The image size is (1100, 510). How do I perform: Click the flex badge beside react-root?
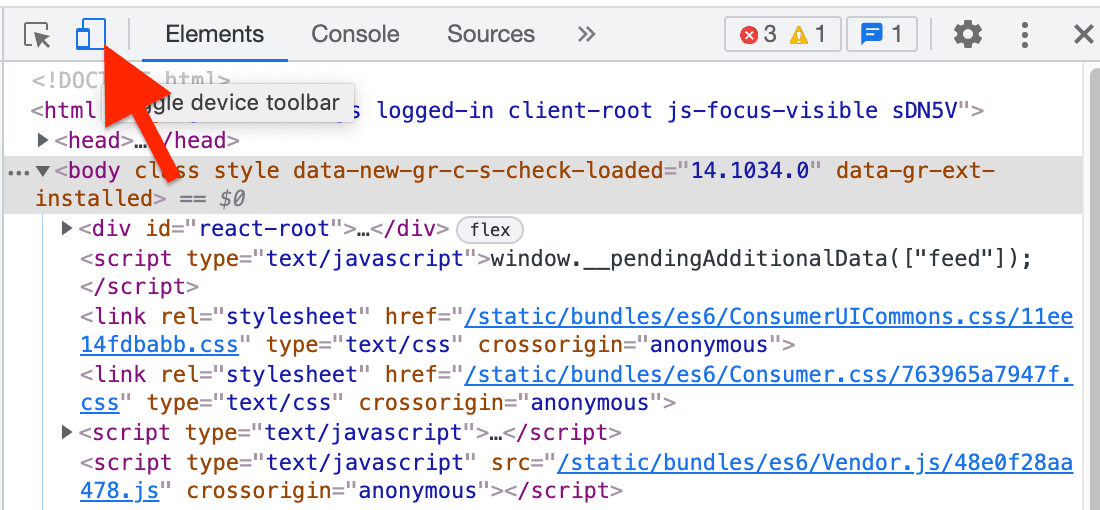click(x=490, y=230)
